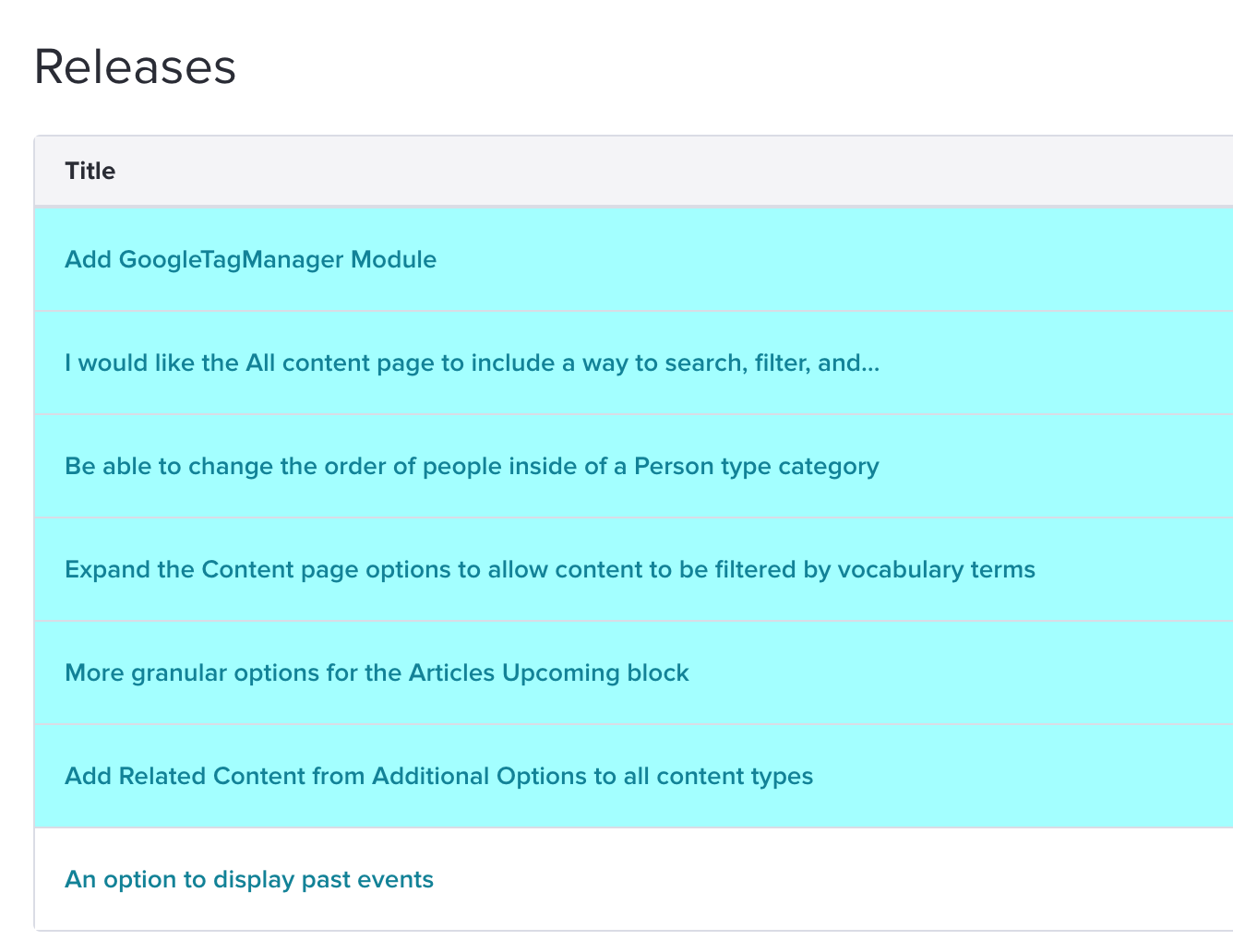Screen dimensions: 1233x952
Task: Click empty header area right of Title
Action: pyautogui.click(x=646, y=171)
